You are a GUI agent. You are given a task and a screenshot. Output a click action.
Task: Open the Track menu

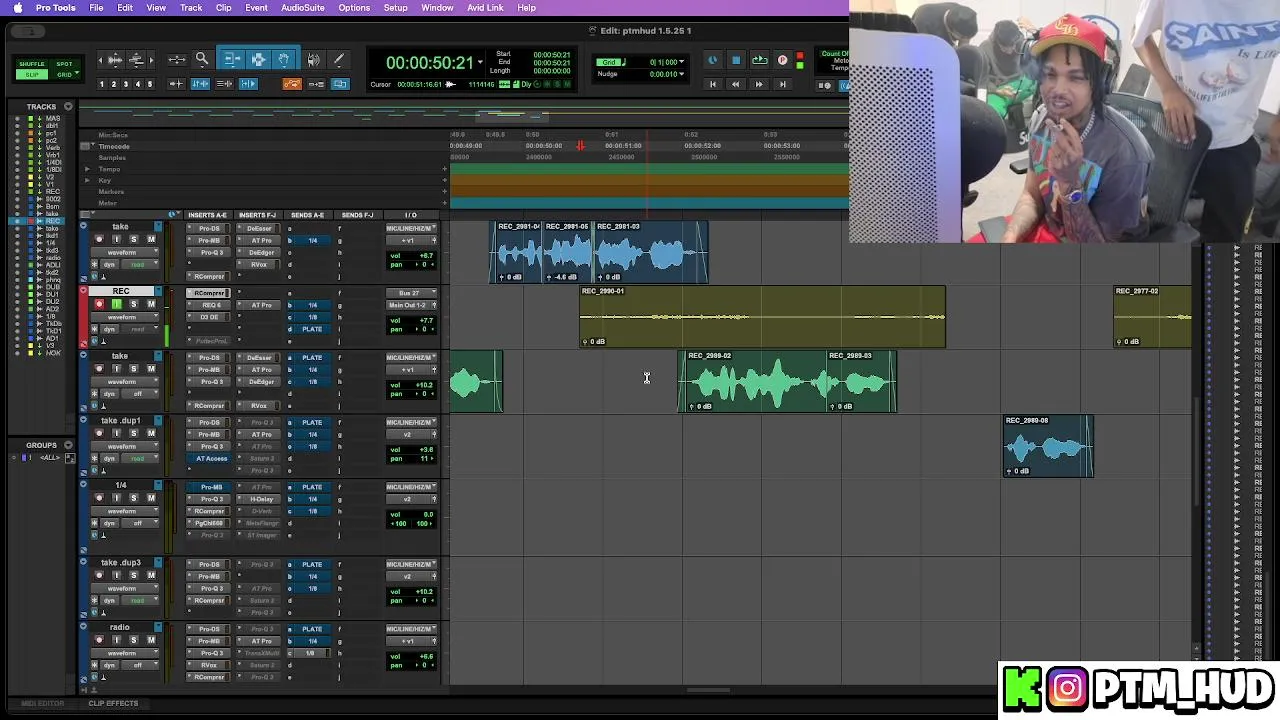click(x=191, y=8)
